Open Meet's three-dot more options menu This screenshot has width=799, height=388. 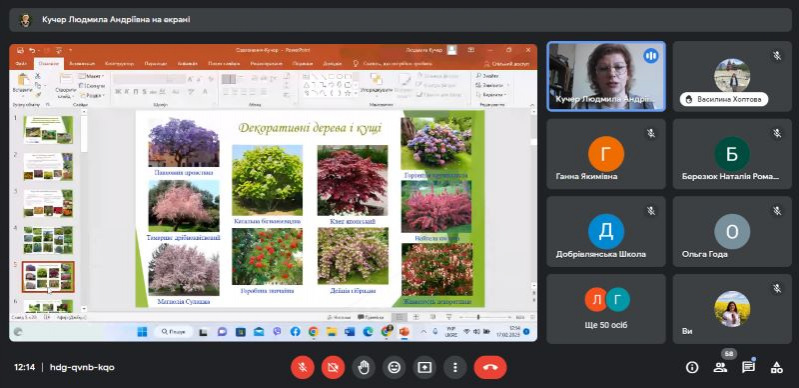coord(455,367)
